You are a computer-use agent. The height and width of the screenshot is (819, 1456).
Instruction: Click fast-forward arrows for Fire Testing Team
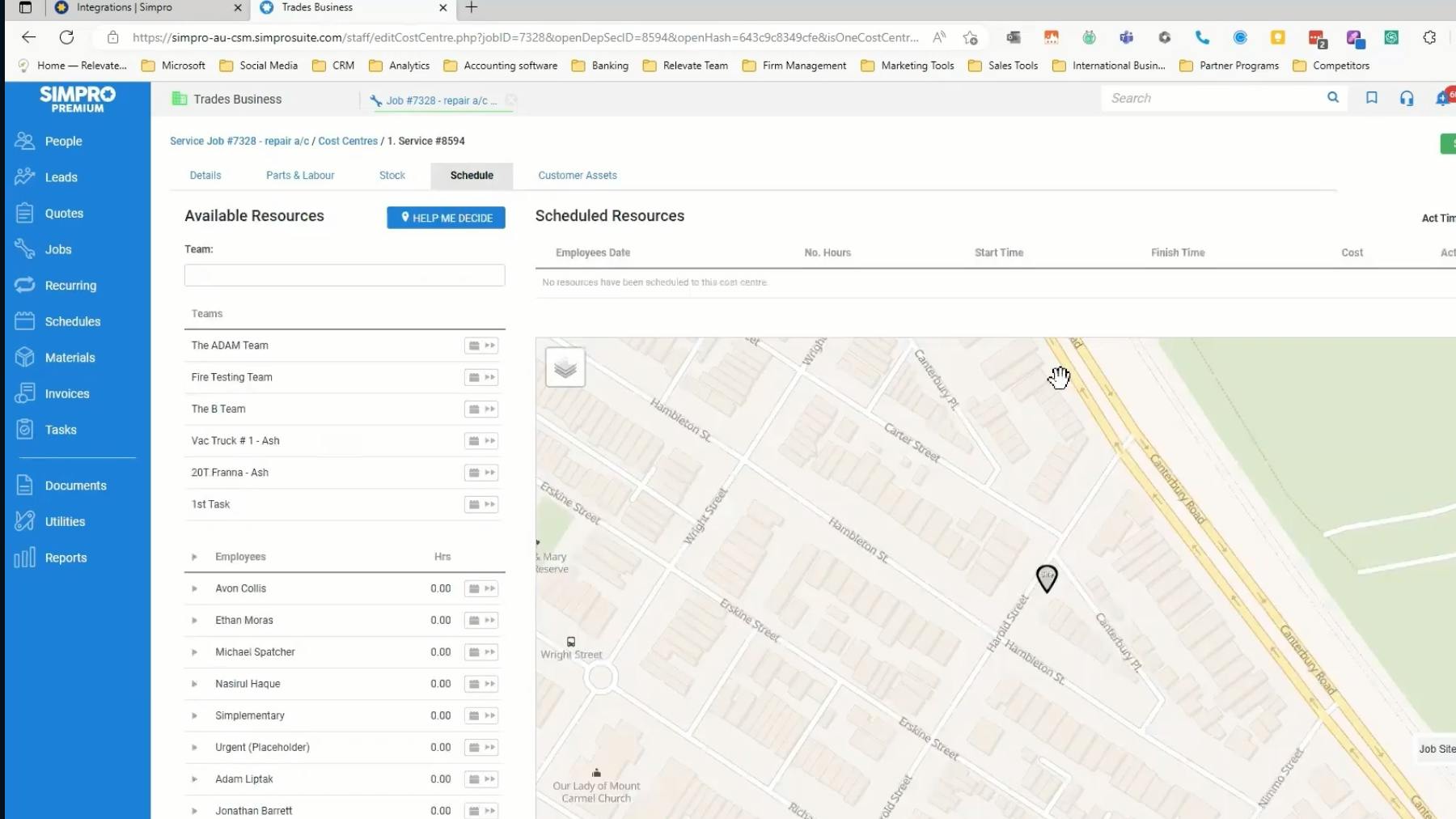point(489,378)
